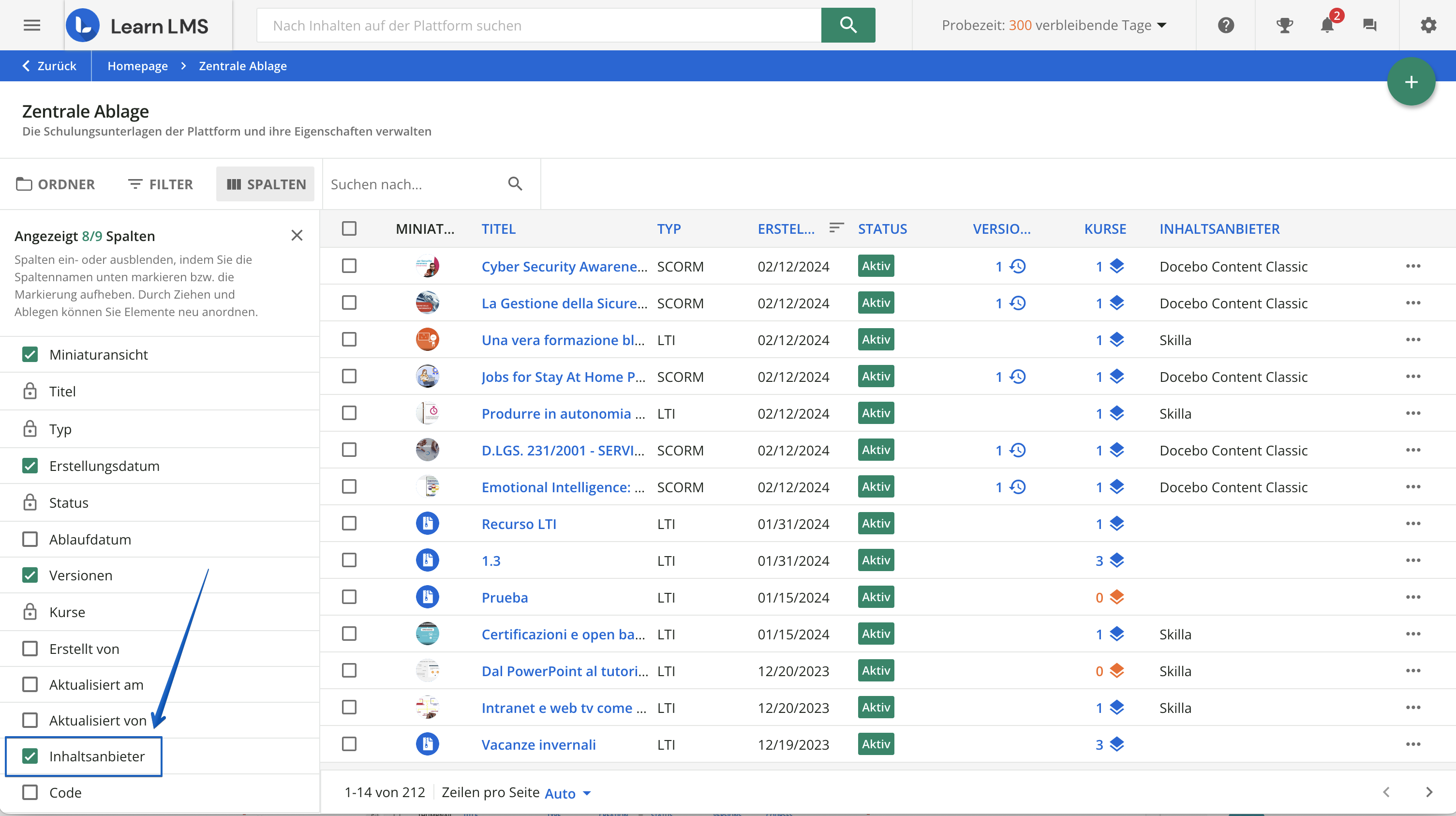Open the hamburger main menu
Viewport: 1456px width, 816px height.
(x=31, y=25)
